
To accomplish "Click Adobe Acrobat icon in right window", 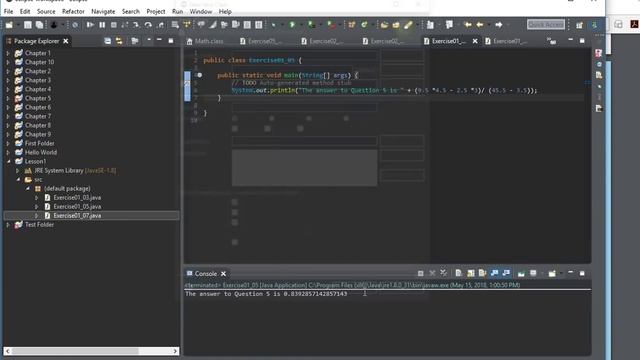I will pos(634,24).
